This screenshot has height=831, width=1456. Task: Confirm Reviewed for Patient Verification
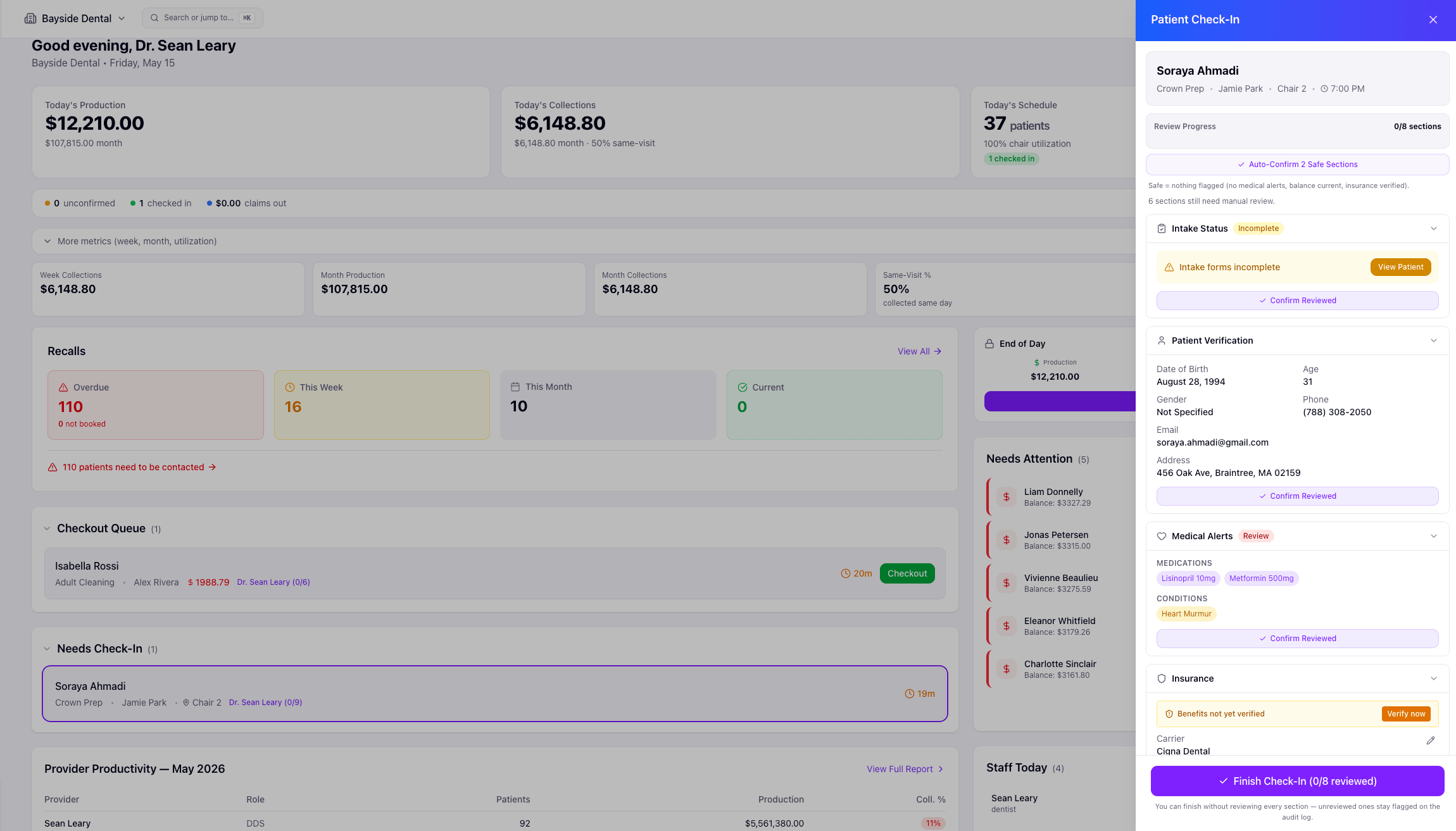(x=1298, y=496)
